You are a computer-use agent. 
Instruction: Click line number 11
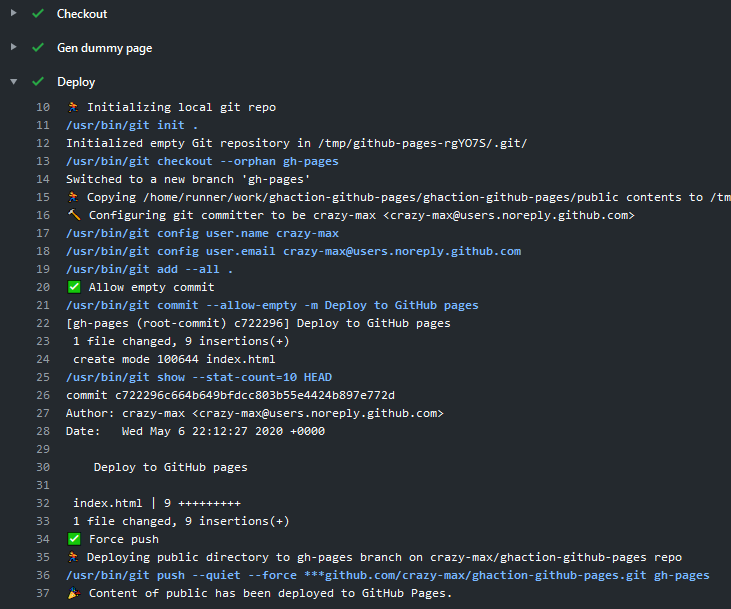click(43, 125)
